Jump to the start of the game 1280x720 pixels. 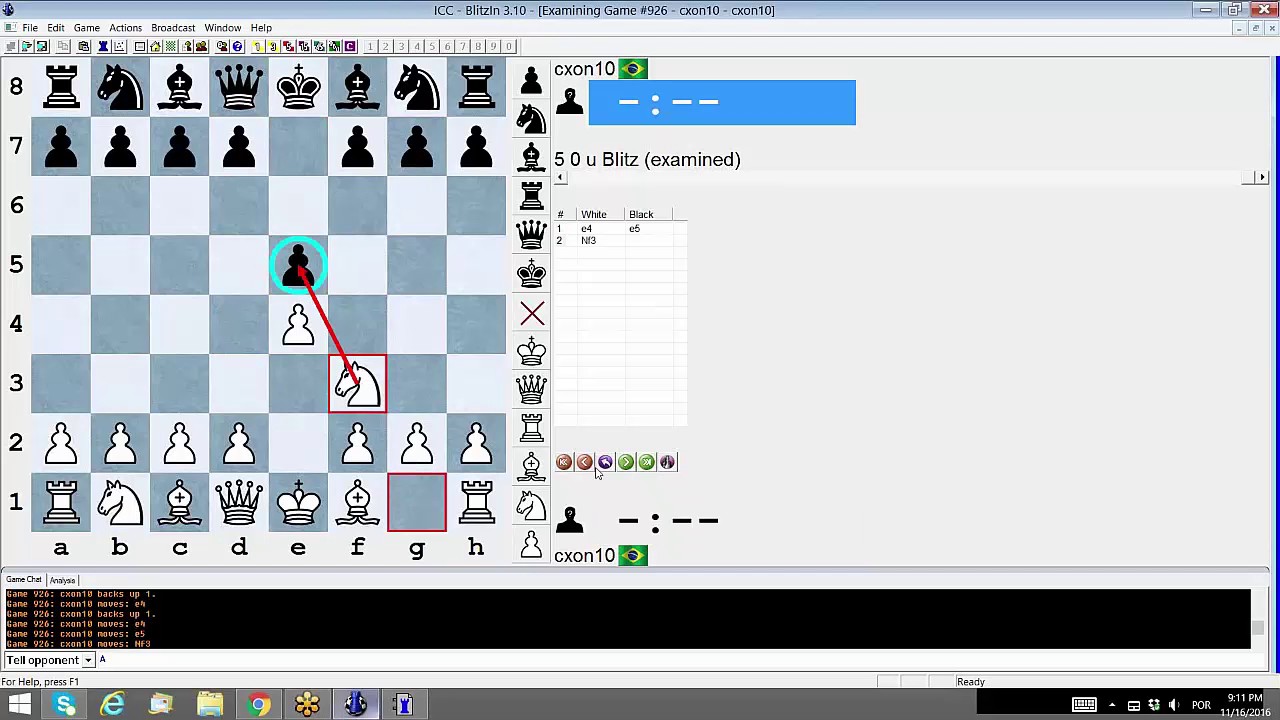pos(564,462)
